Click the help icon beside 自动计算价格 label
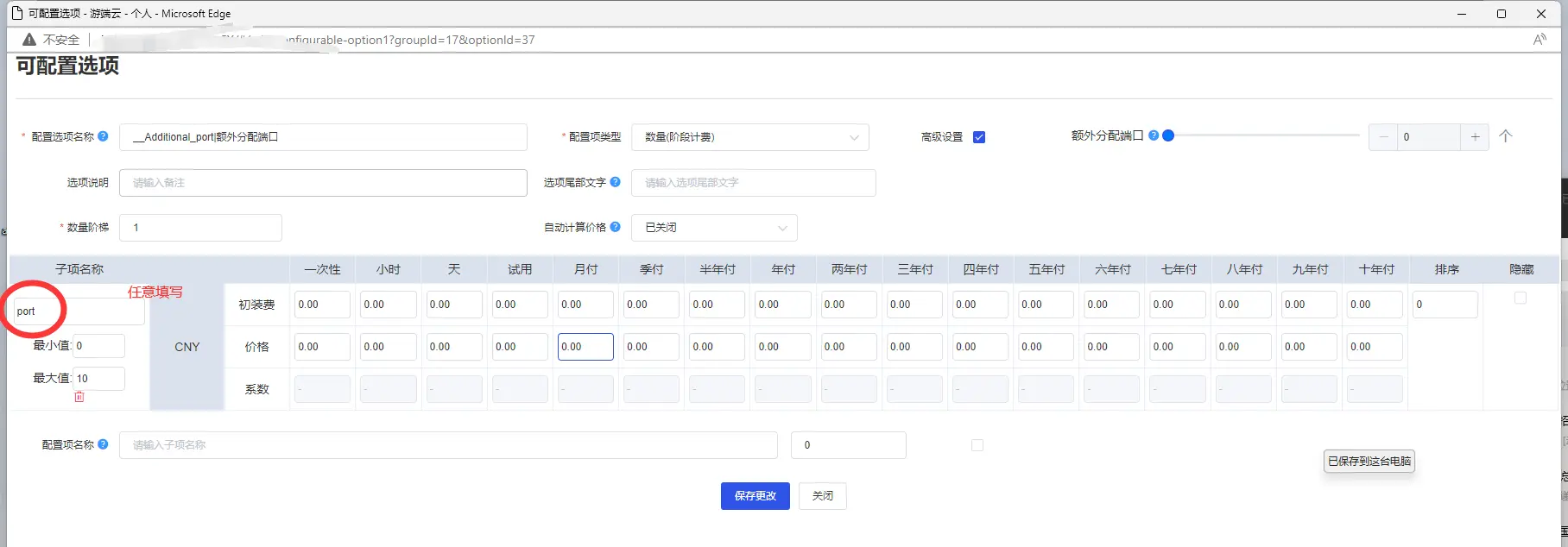This screenshot has height=547, width=1568. (615, 227)
